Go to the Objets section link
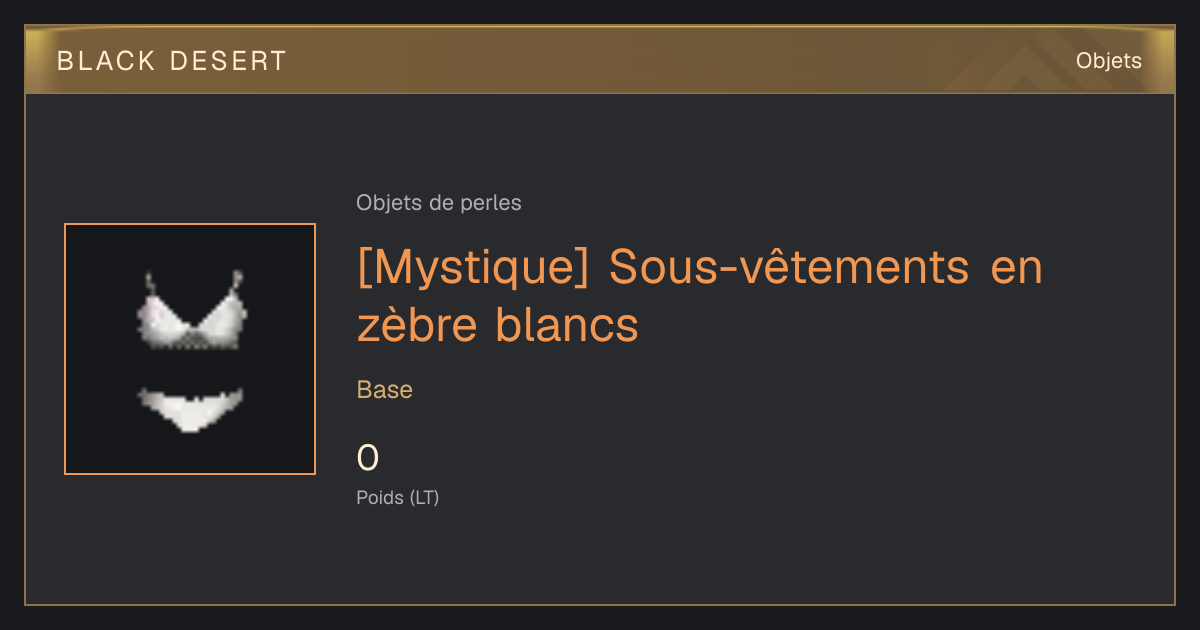Viewport: 1200px width, 630px height. click(x=1108, y=61)
